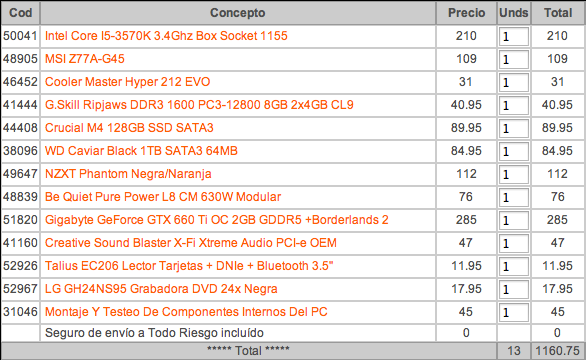Open the MSI Z77A-G45 product link

tap(84, 59)
